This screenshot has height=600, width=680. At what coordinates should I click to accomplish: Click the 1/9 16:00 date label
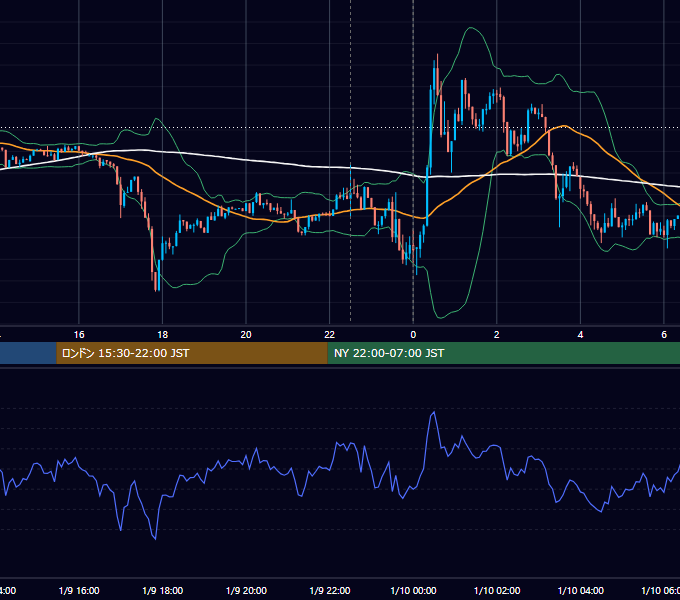point(79,590)
